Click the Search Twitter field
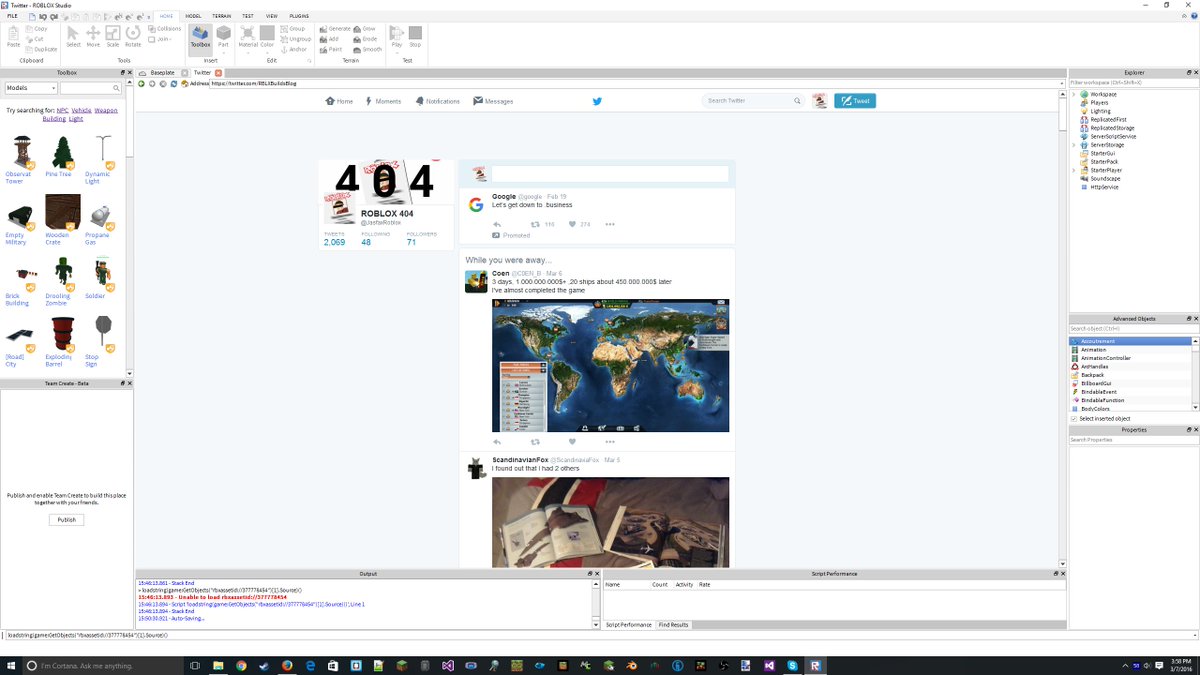The image size is (1200, 675). click(x=754, y=101)
